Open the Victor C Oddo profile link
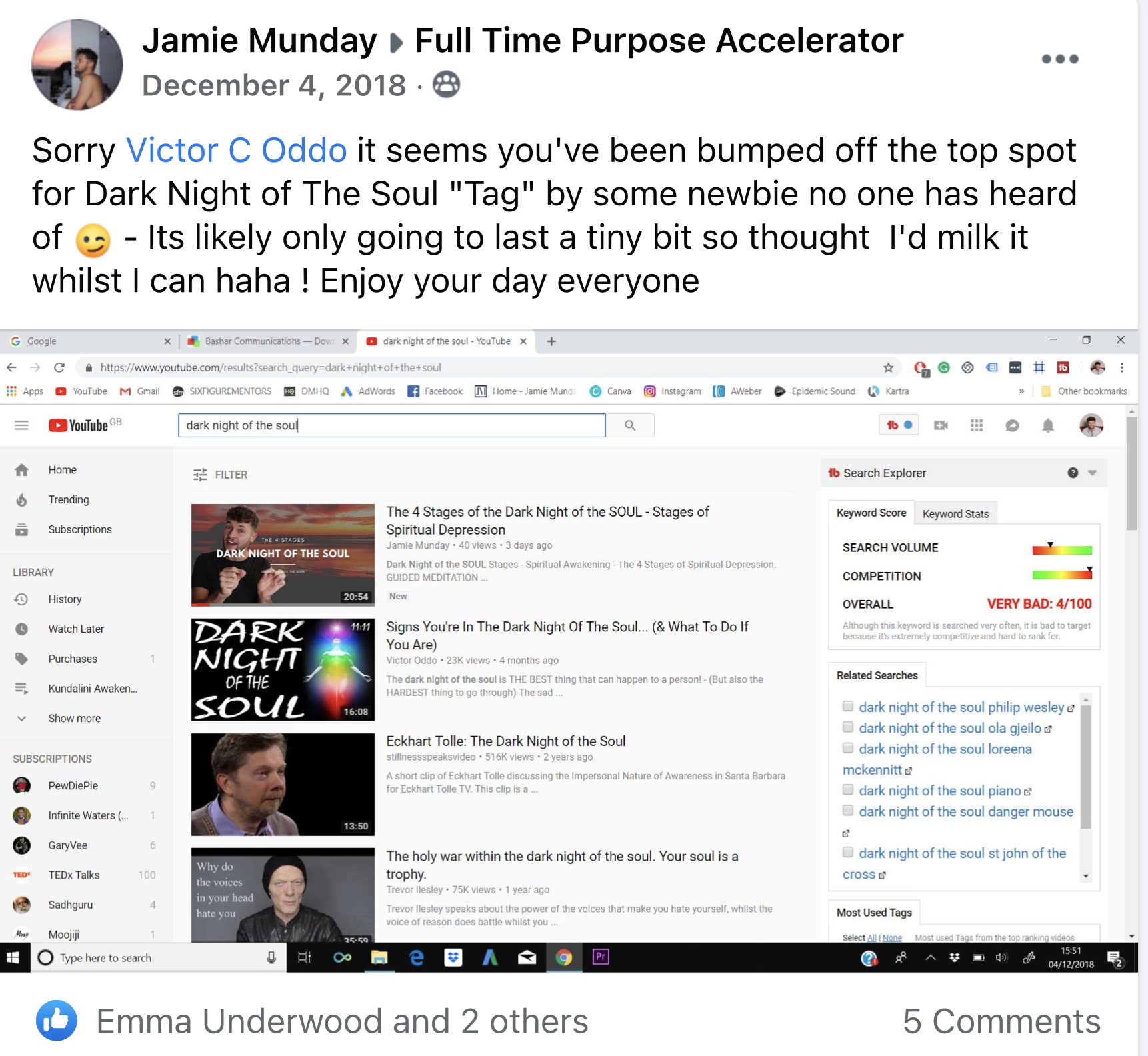 237,150
